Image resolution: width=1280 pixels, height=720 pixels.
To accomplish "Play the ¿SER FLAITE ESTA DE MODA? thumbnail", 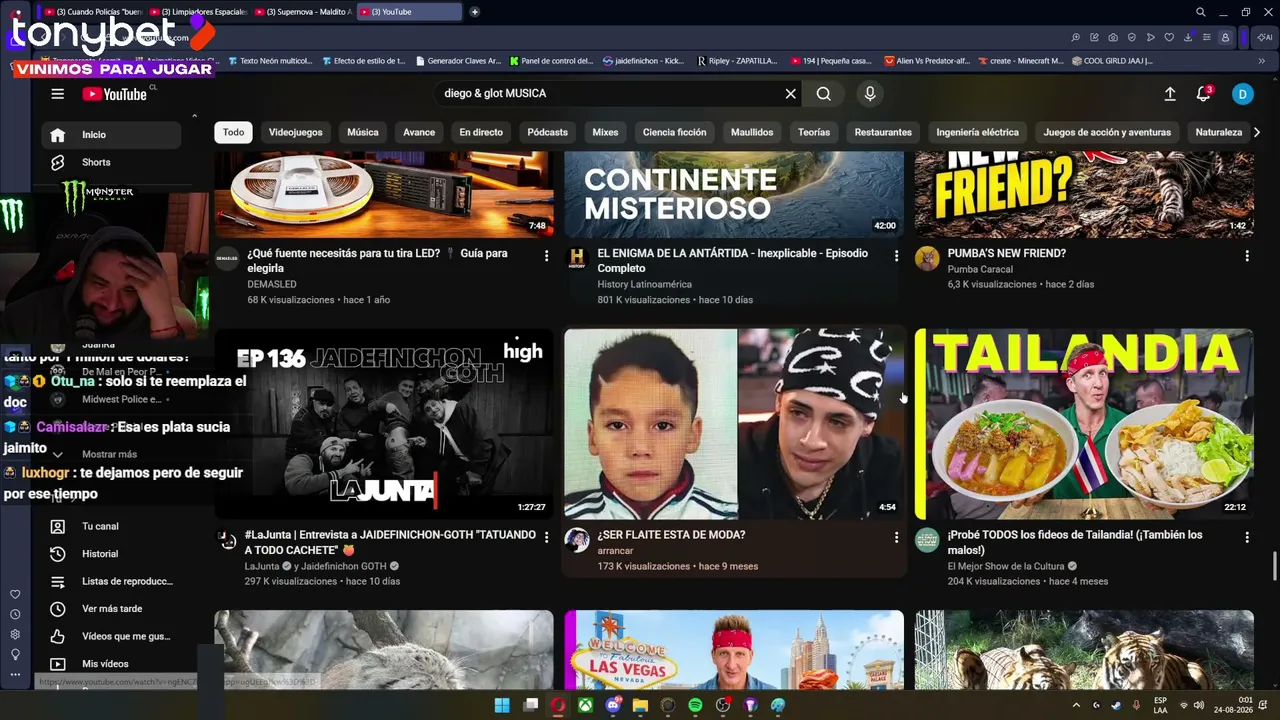I will point(734,424).
